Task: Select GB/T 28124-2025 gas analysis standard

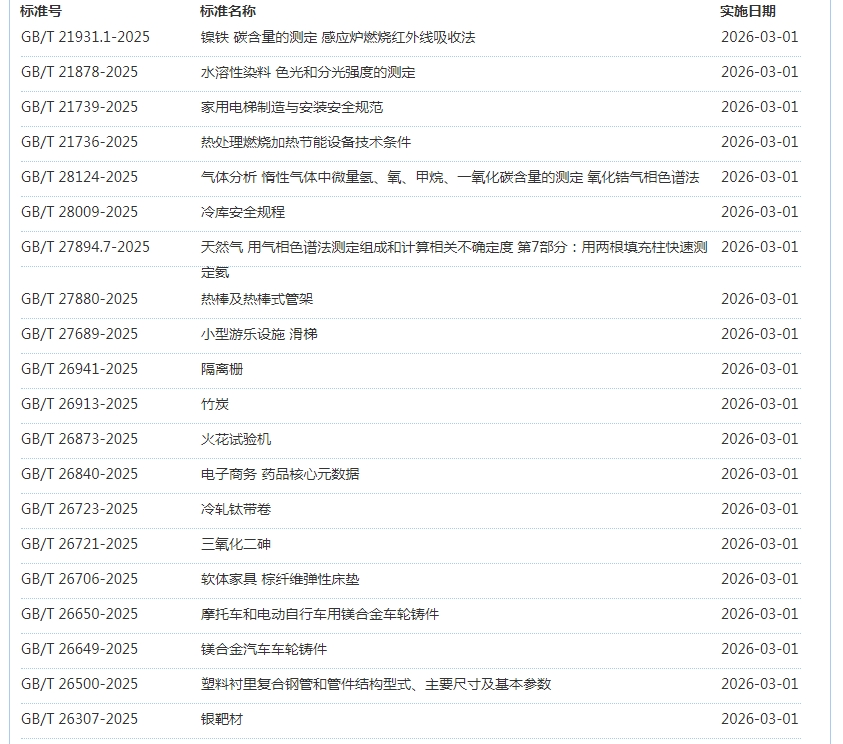Action: (x=80, y=177)
